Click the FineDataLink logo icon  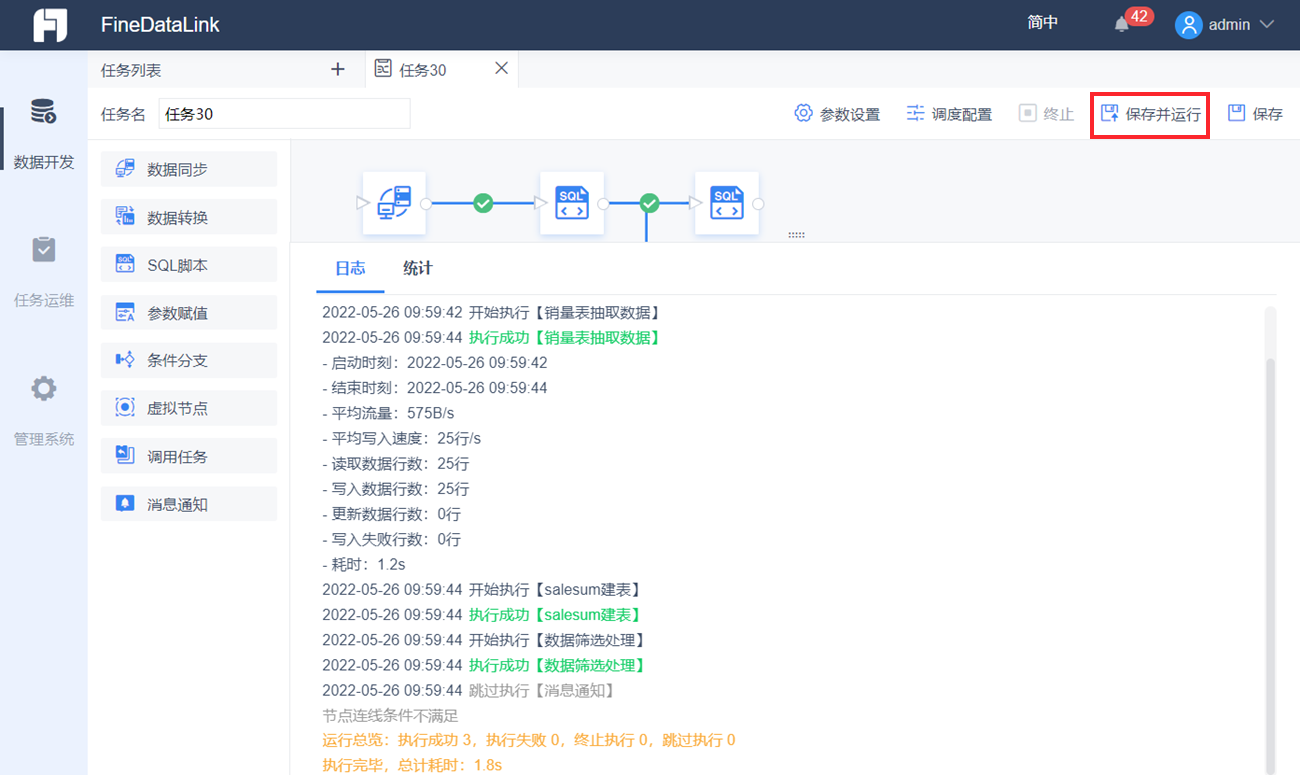point(49,25)
